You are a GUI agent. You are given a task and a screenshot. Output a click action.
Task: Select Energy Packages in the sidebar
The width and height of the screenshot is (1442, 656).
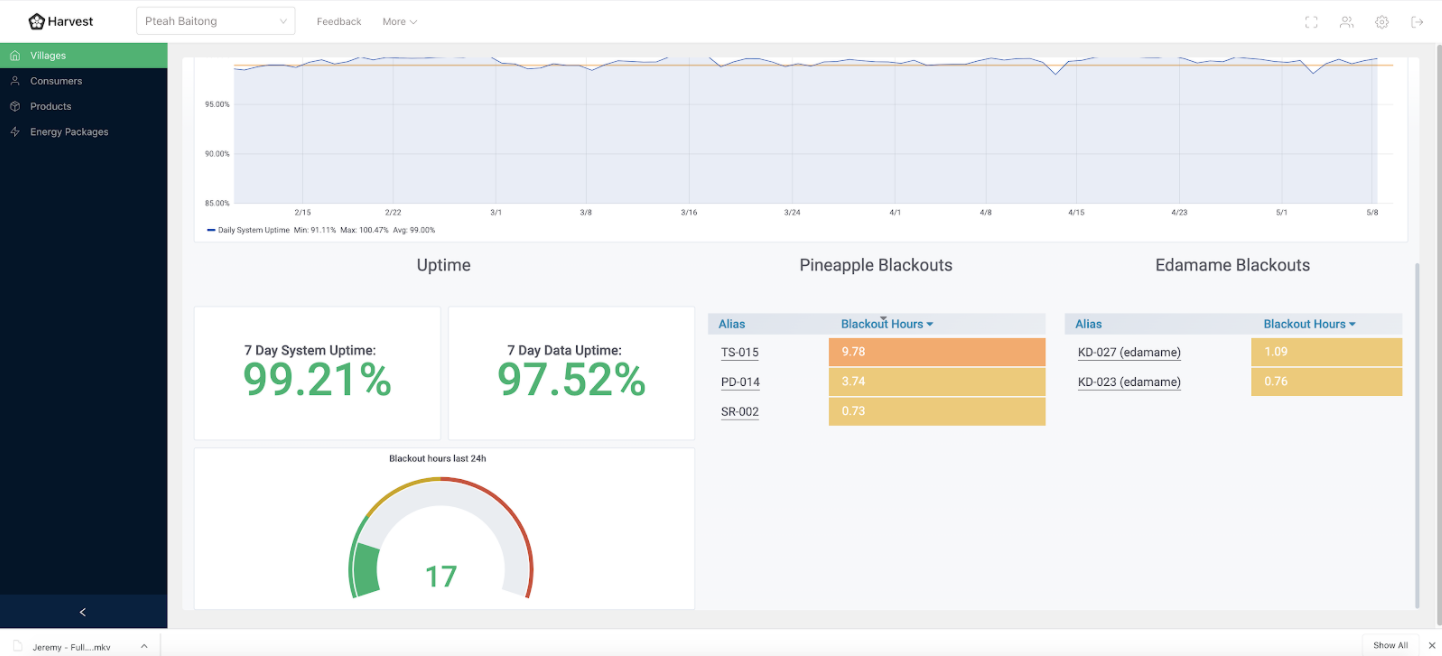point(69,132)
